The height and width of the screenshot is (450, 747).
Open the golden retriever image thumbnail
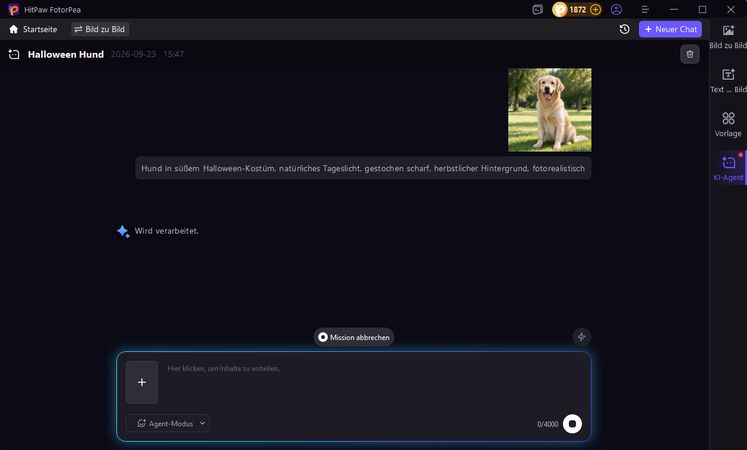(x=549, y=110)
